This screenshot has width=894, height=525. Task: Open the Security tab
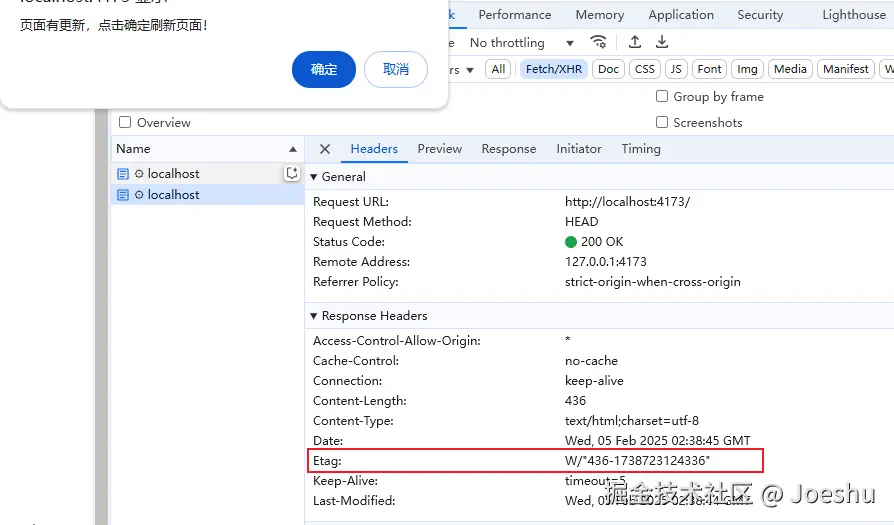click(x=760, y=15)
